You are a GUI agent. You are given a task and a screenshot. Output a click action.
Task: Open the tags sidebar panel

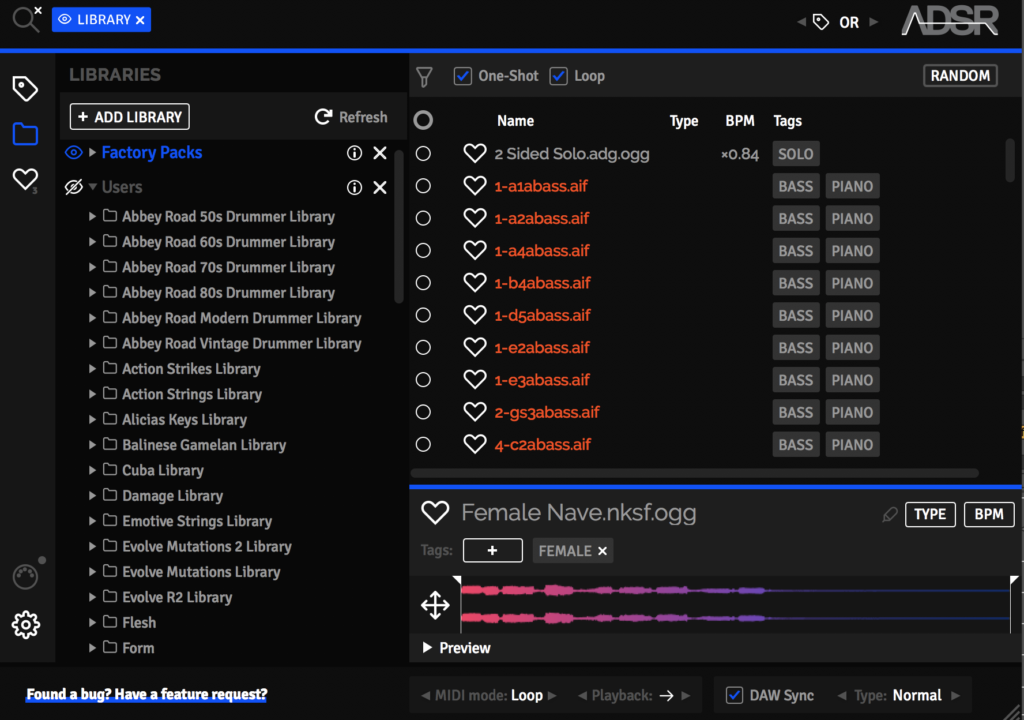coord(25,89)
